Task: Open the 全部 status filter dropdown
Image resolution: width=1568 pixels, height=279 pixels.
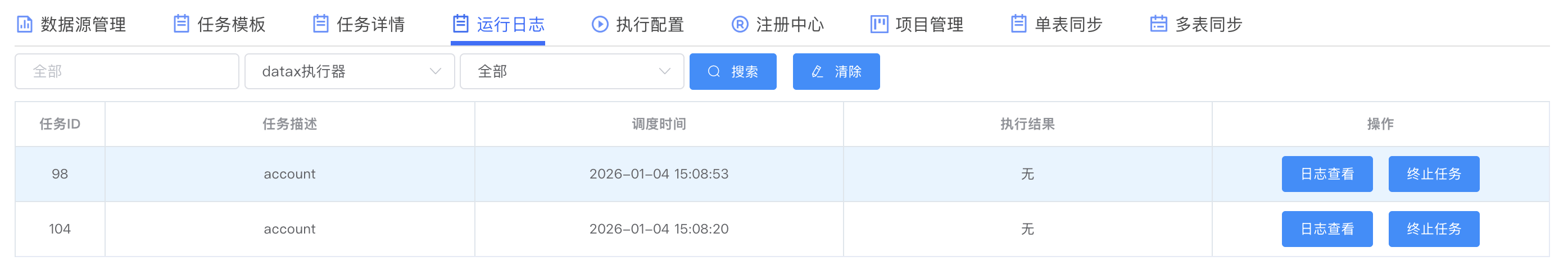Action: (x=572, y=72)
